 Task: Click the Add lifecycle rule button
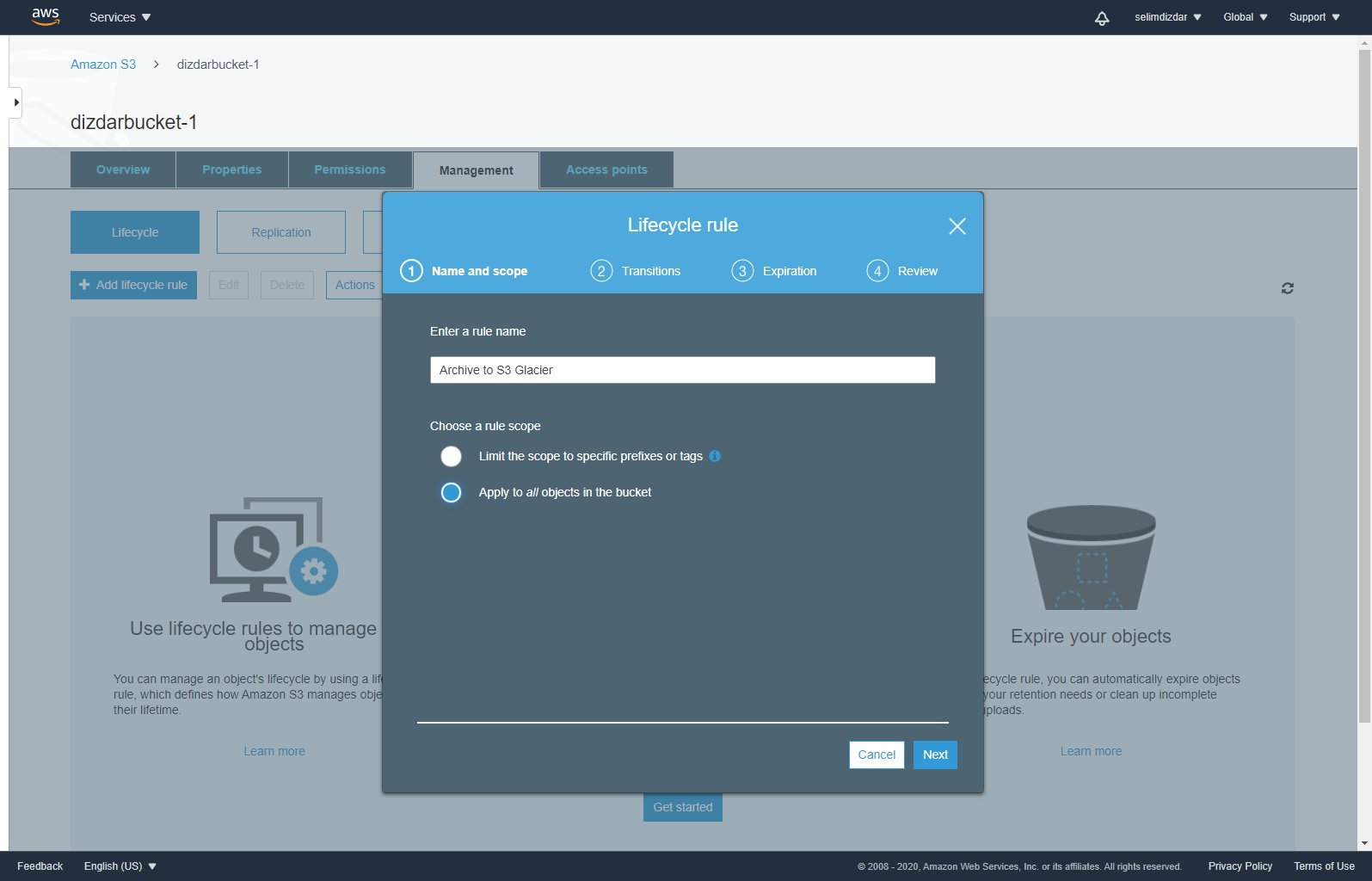point(133,285)
